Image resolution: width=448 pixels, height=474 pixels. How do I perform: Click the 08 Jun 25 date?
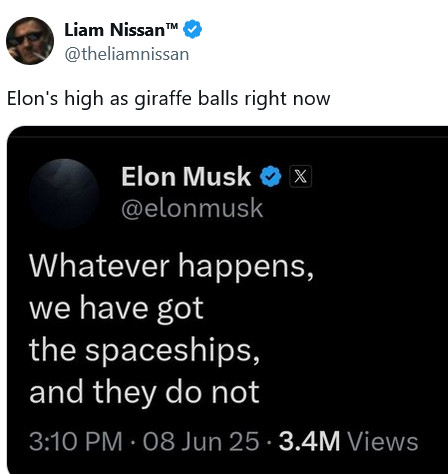pyautogui.click(x=201, y=441)
